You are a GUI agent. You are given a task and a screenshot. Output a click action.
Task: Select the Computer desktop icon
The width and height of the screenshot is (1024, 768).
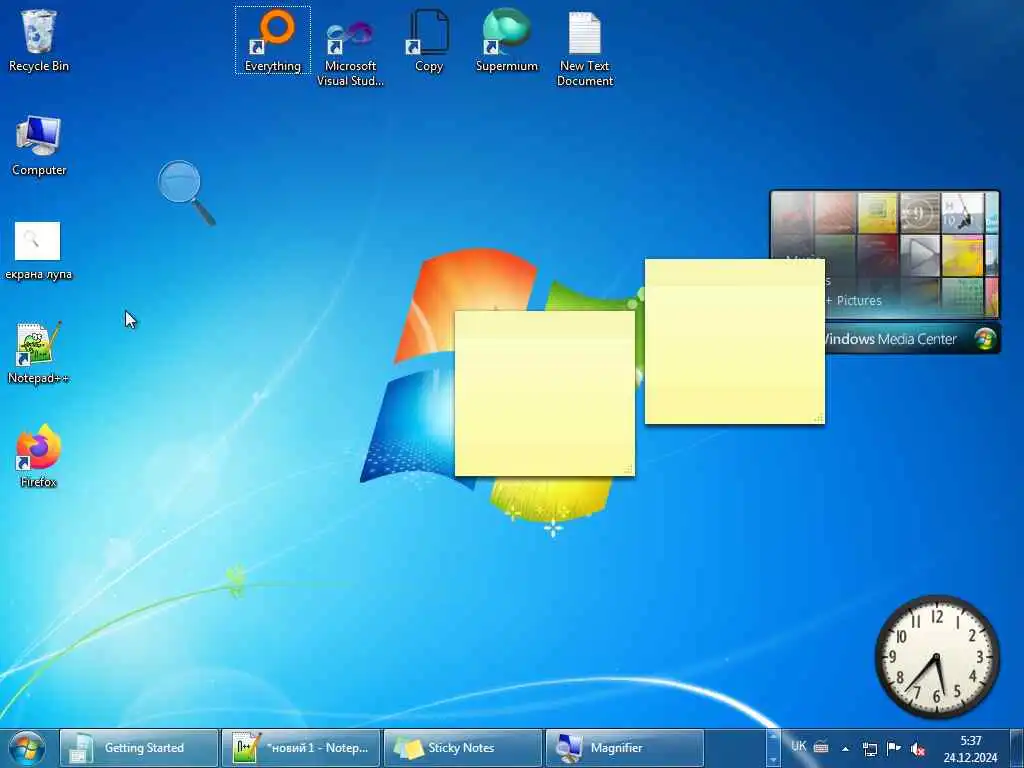39,145
